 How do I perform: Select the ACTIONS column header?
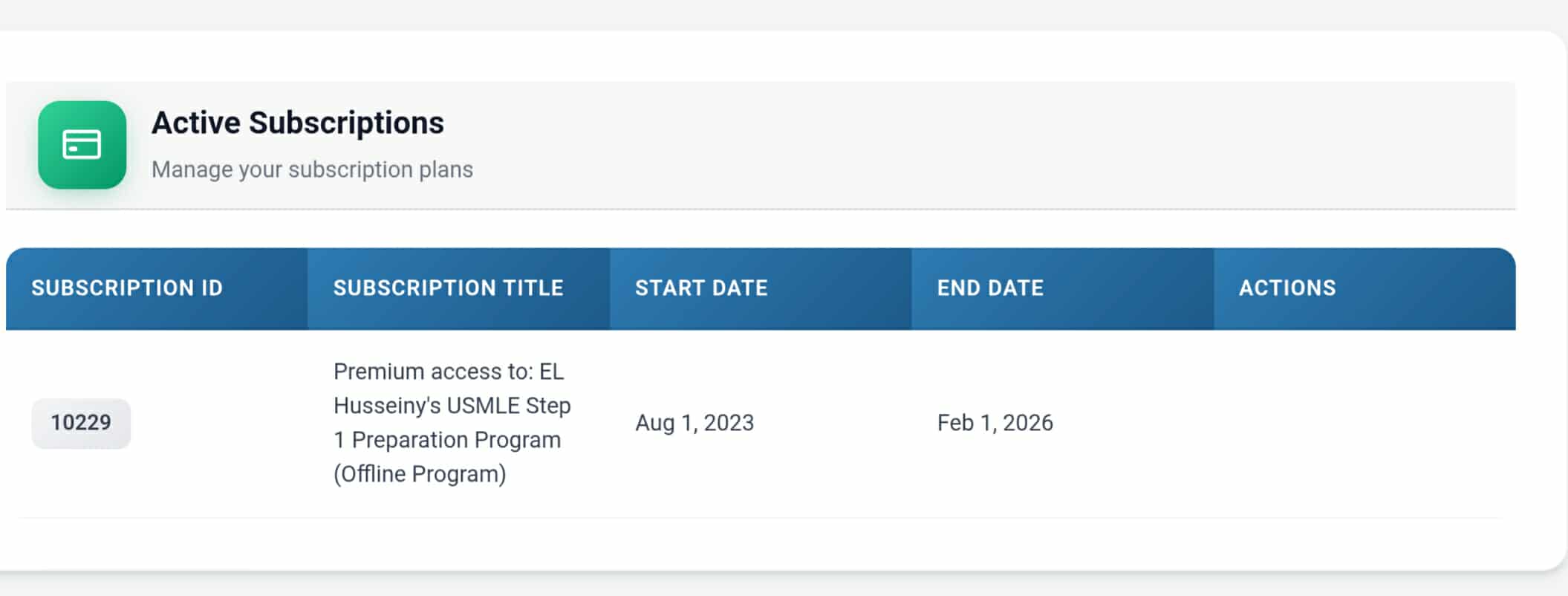coord(1287,288)
